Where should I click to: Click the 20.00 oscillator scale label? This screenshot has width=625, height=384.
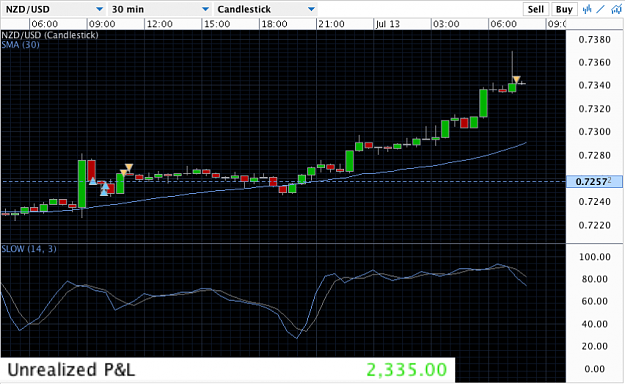point(595,347)
